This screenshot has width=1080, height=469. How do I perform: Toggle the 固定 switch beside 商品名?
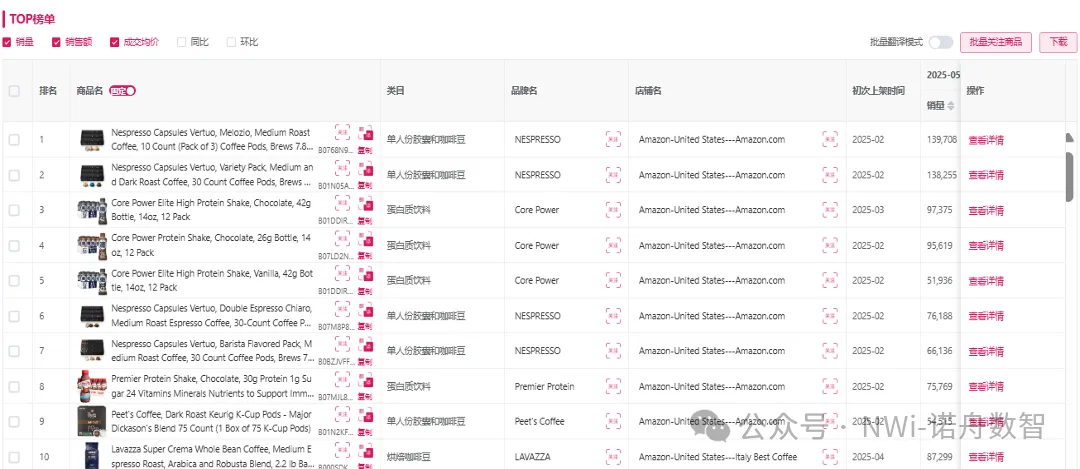(x=123, y=91)
